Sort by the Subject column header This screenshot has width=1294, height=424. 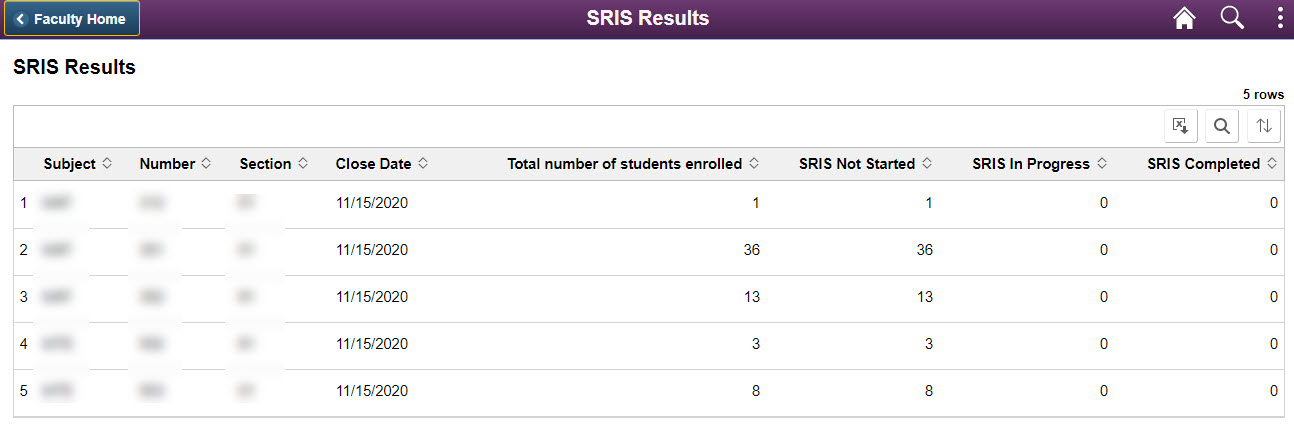click(77, 164)
